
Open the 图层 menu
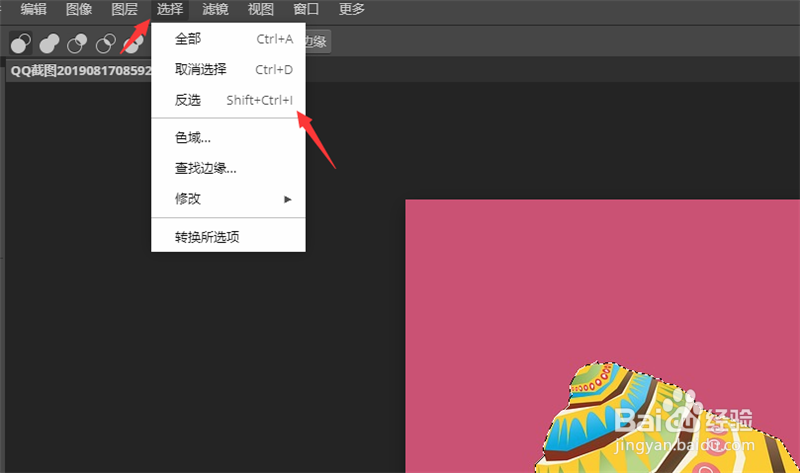coord(124,9)
